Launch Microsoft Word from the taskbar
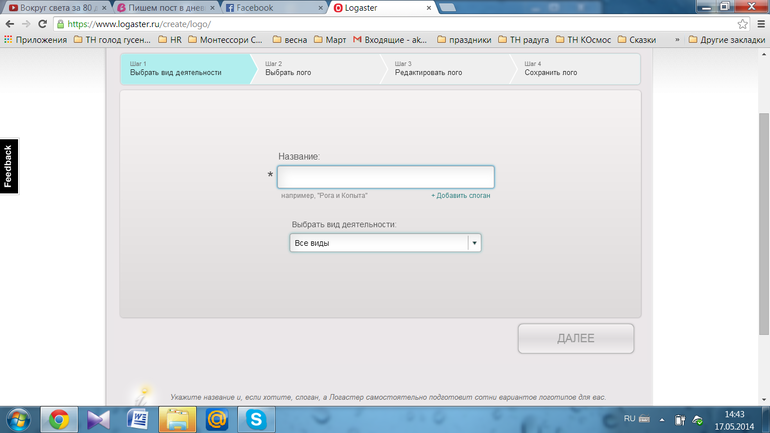Image resolution: width=770 pixels, height=433 pixels. tap(137, 420)
